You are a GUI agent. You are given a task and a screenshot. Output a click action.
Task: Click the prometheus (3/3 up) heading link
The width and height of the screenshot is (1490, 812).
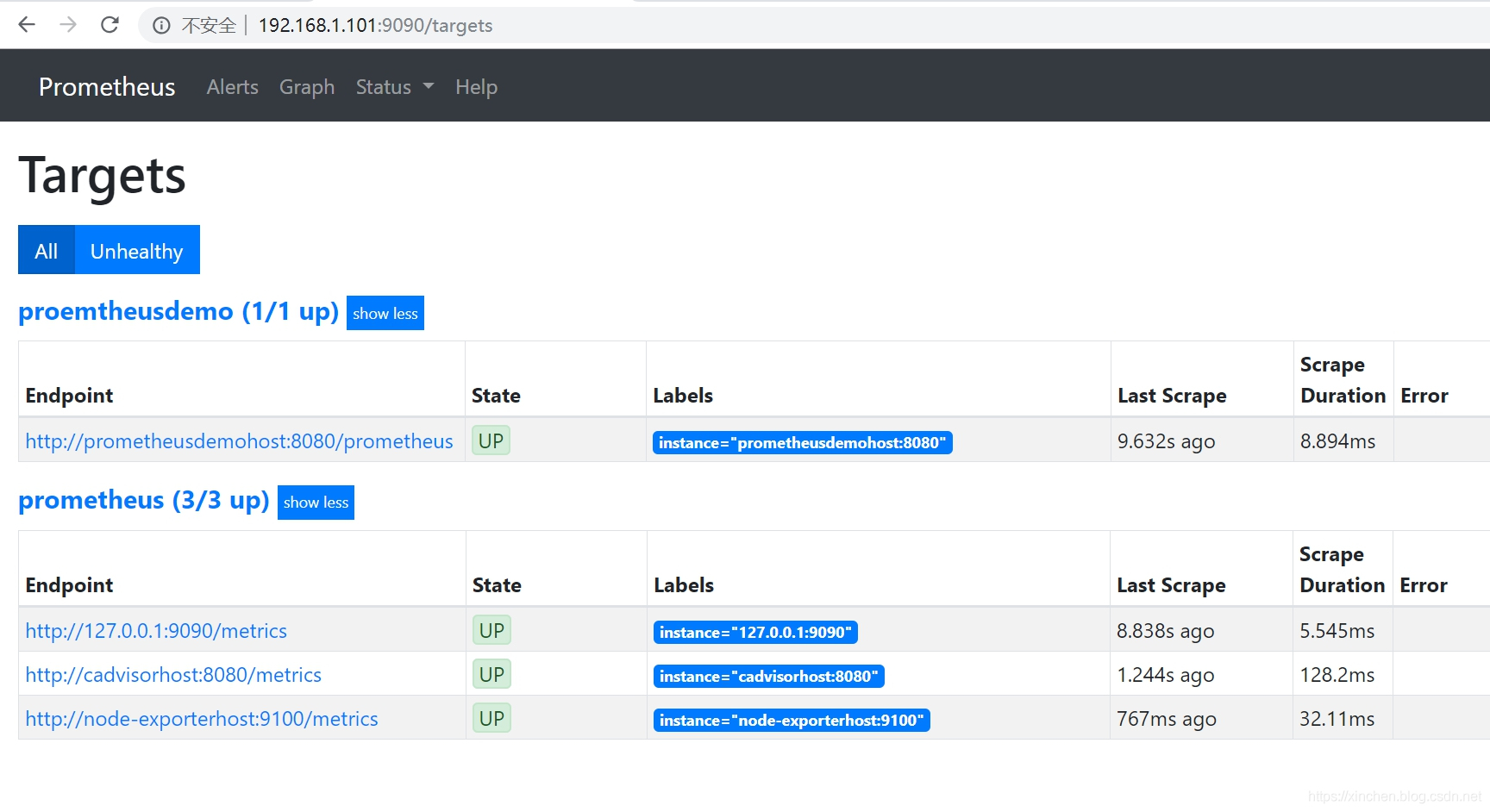pos(144,500)
